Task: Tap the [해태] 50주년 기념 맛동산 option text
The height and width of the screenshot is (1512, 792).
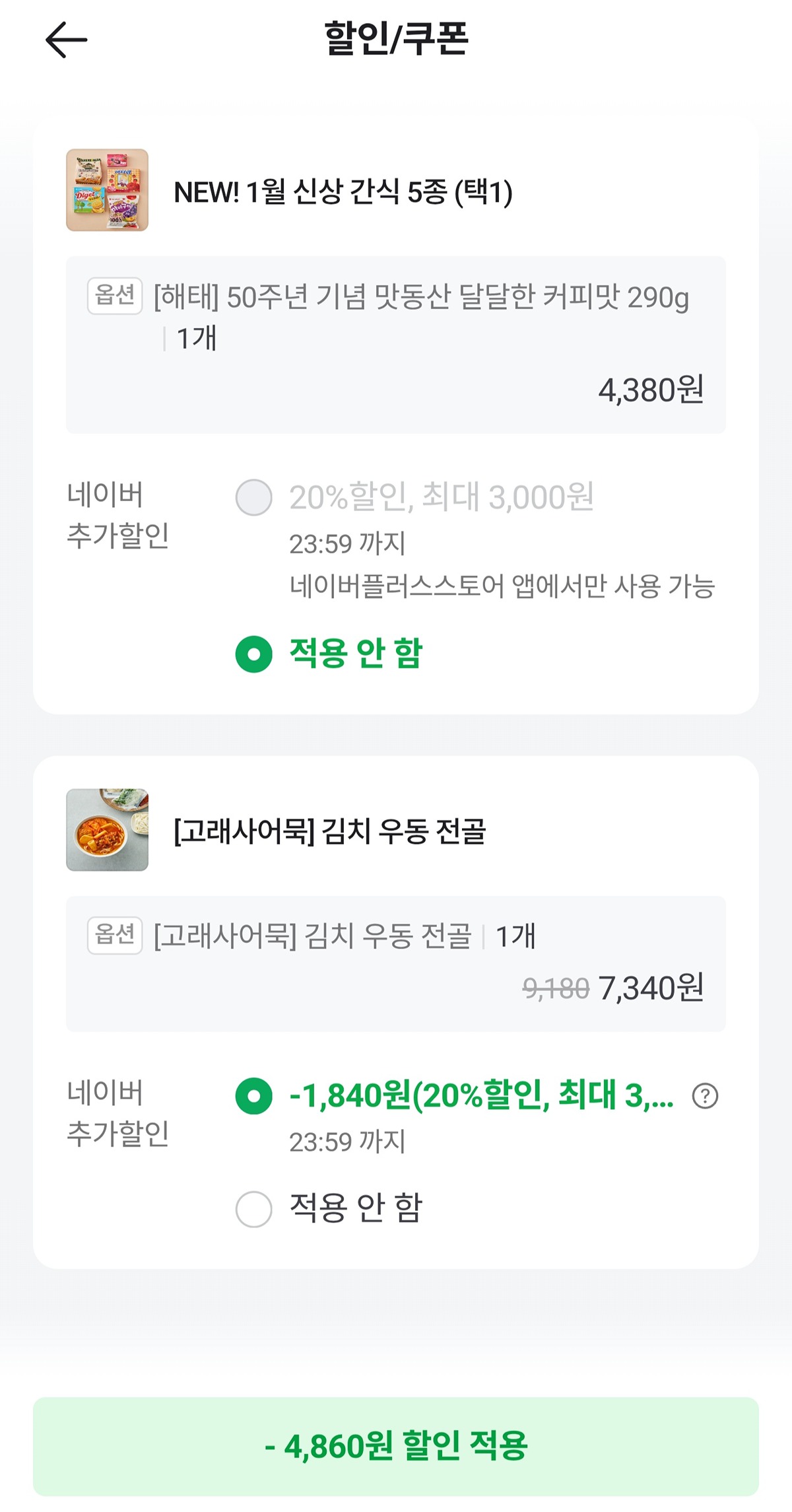Action: pos(421,298)
